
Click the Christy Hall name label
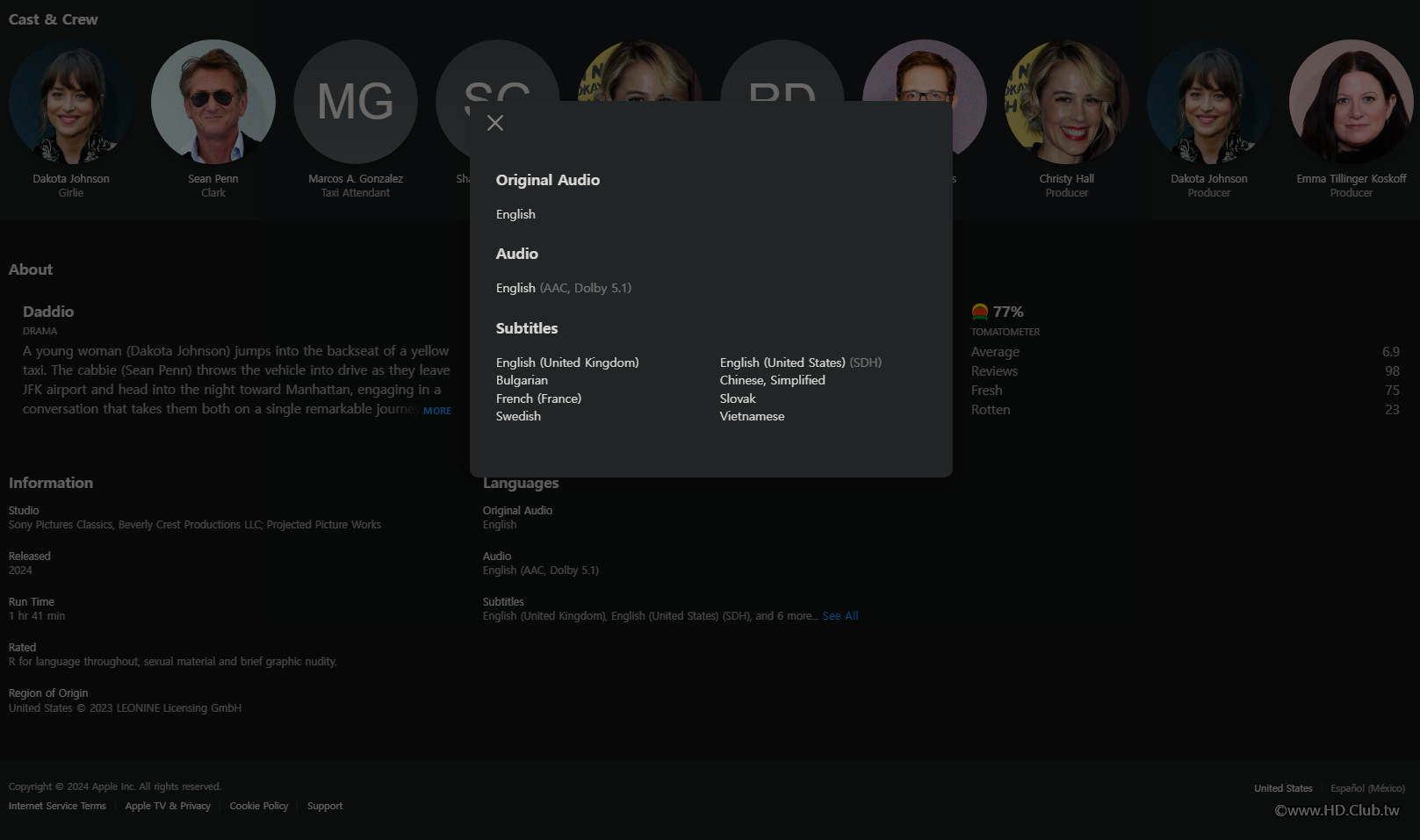(1067, 178)
